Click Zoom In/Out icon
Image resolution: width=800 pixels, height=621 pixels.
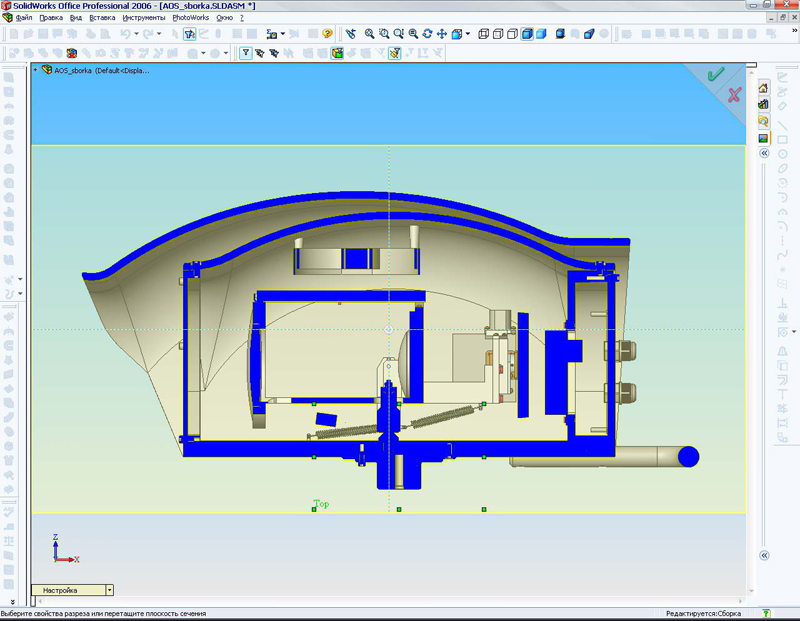398,34
